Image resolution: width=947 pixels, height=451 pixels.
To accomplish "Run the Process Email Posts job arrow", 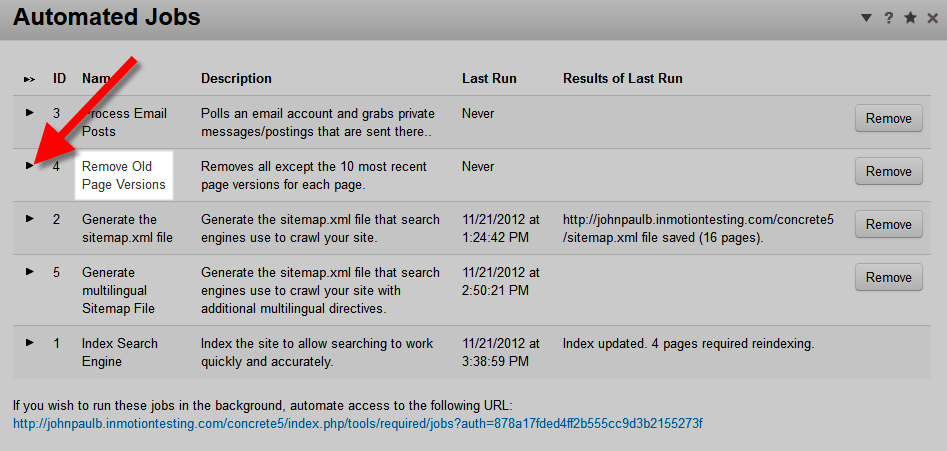I will [30, 113].
